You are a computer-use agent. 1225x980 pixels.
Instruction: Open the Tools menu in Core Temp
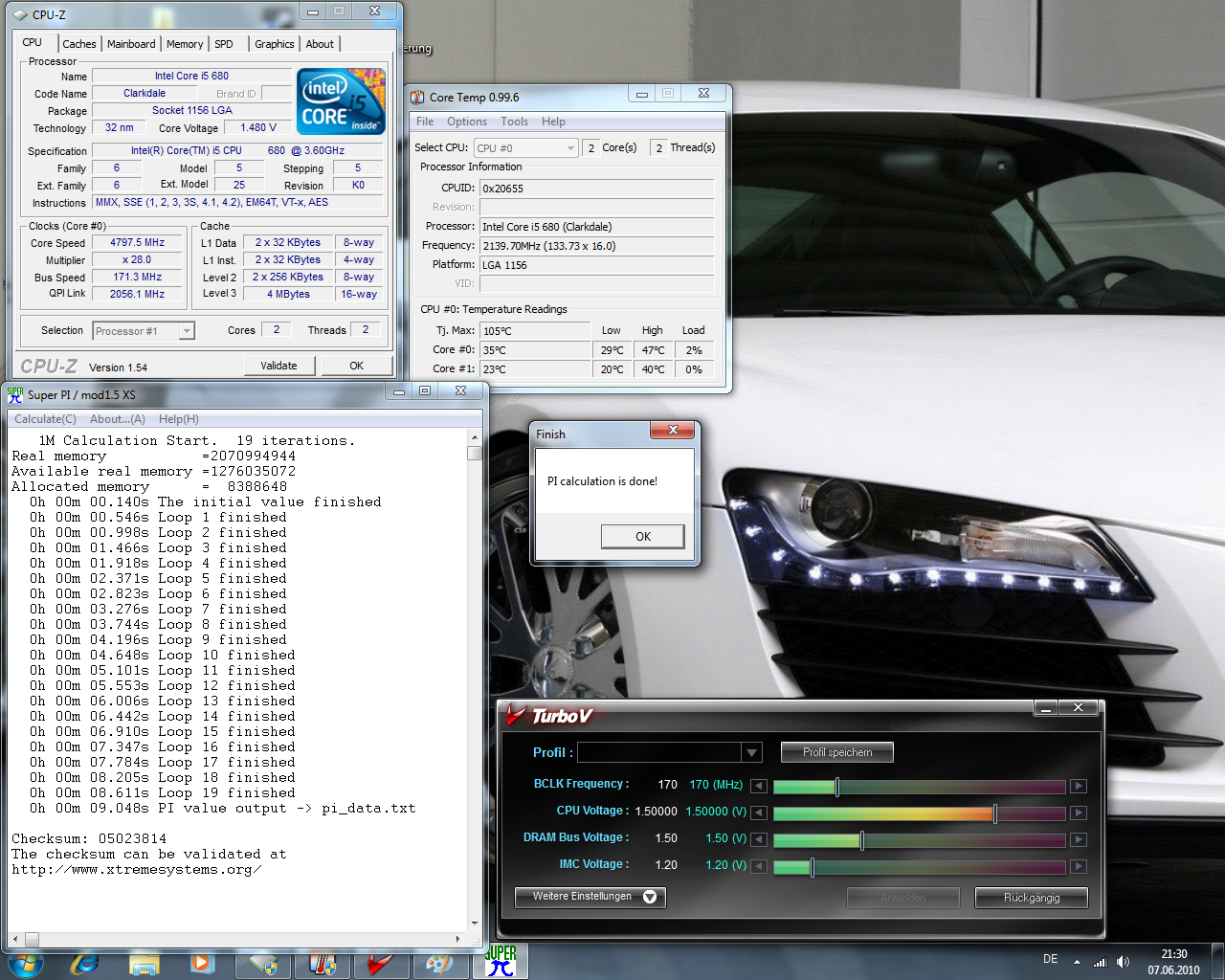click(514, 122)
